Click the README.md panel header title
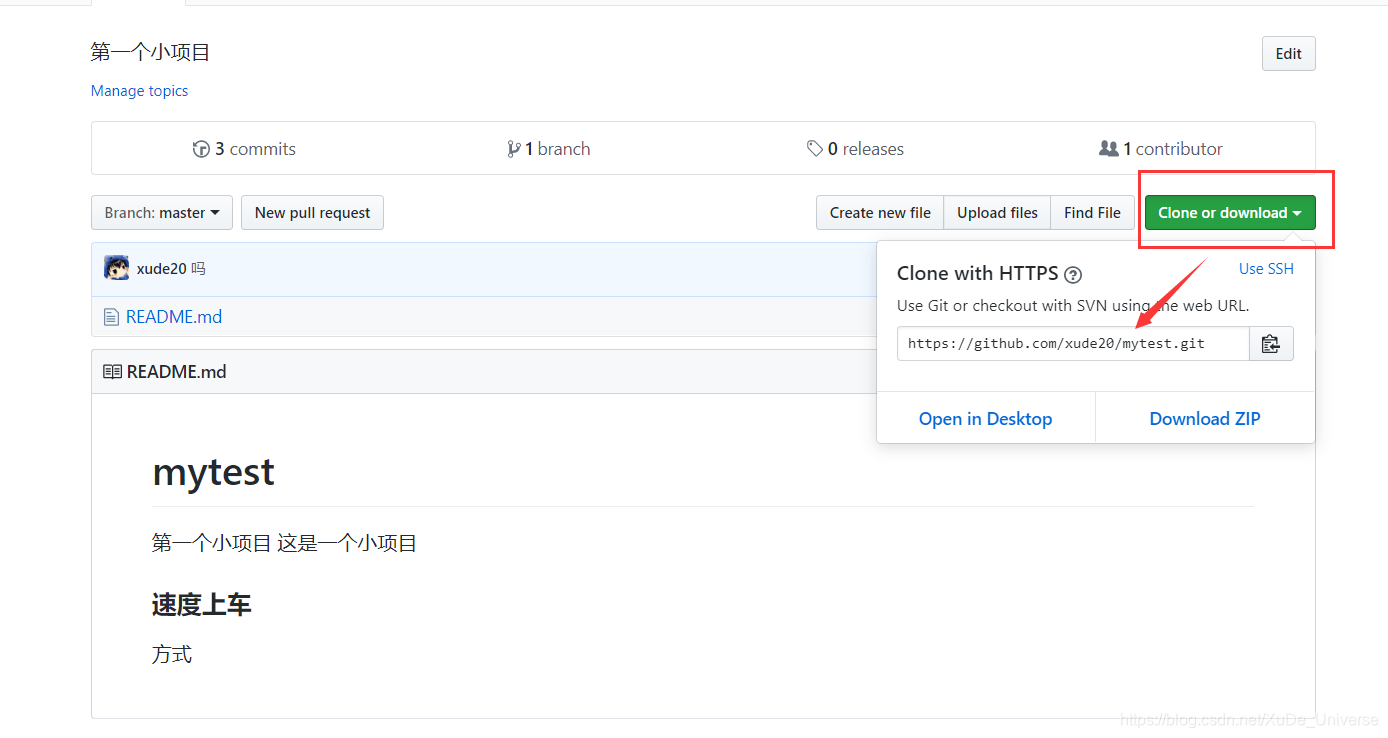The height and width of the screenshot is (738, 1388). point(176,372)
